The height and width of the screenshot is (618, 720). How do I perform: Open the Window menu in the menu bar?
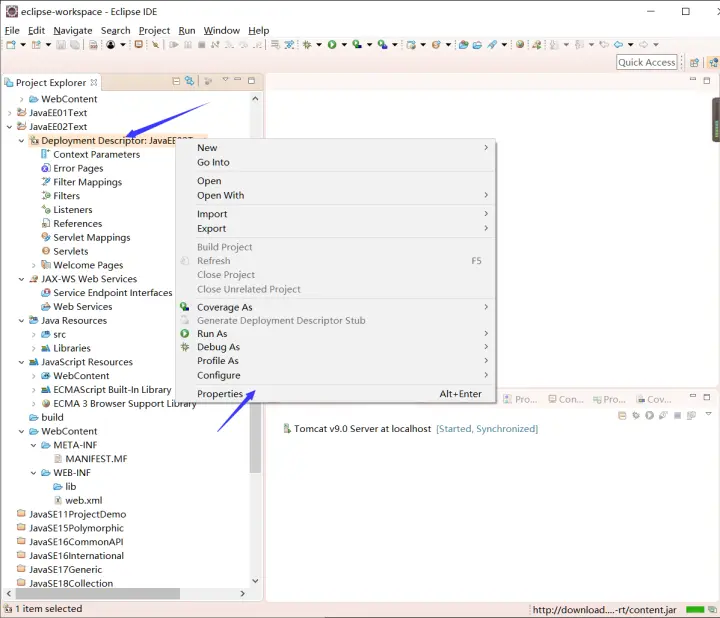tap(221, 30)
